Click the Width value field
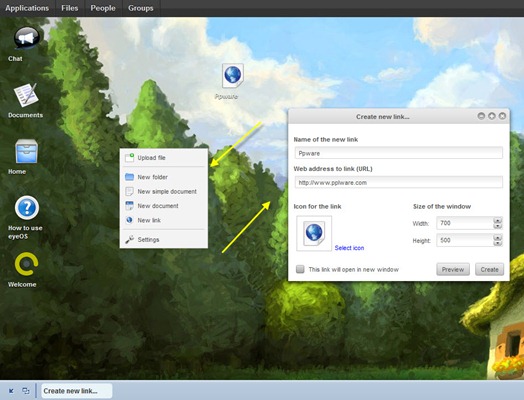The image size is (524, 400). pos(465,223)
